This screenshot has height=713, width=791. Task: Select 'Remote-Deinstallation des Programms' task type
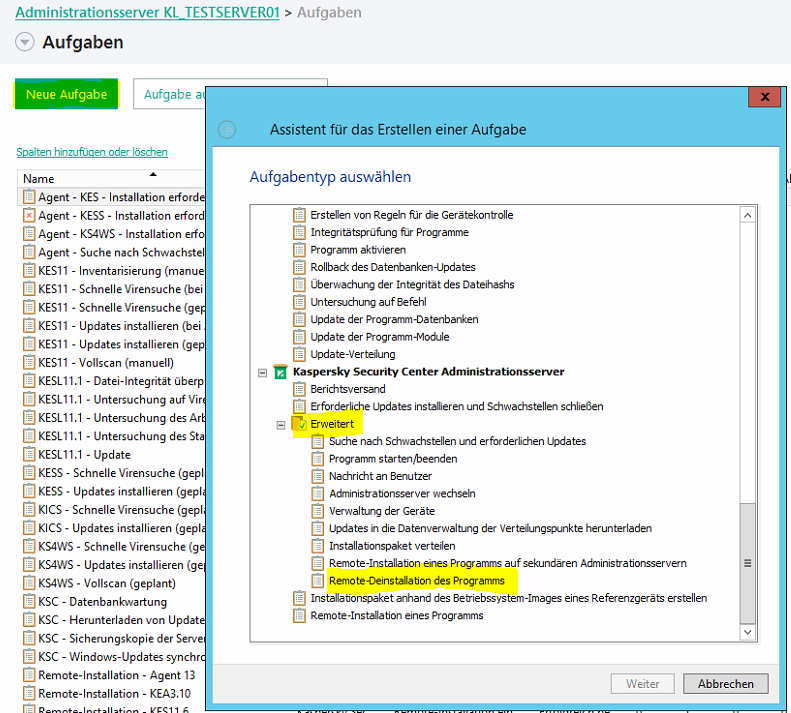coord(416,581)
